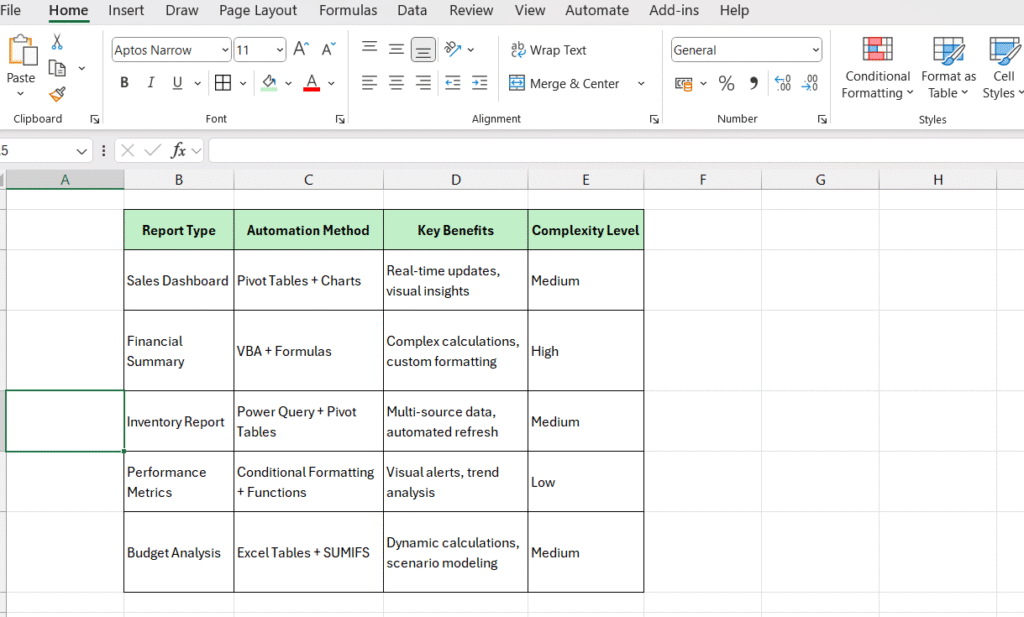
Task: Confirm entry with checkmark icon
Action: pos(153,151)
